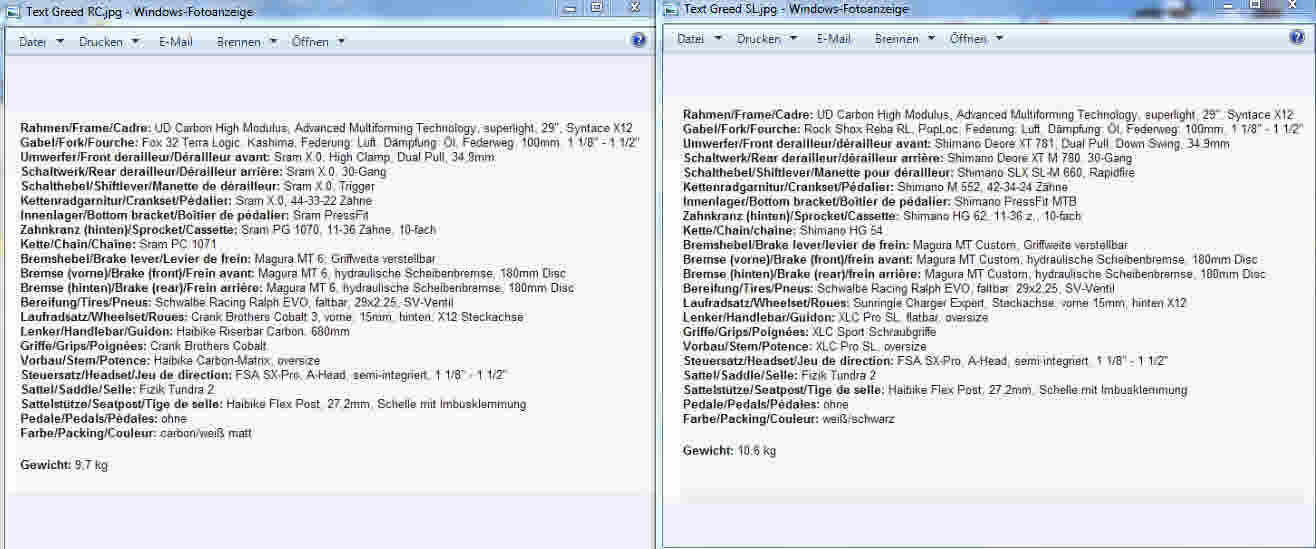Screen dimensions: 1316x549
Task: Click the 'Haibike Carbon-Matrix, oversize' stem line
Action: pos(170,360)
